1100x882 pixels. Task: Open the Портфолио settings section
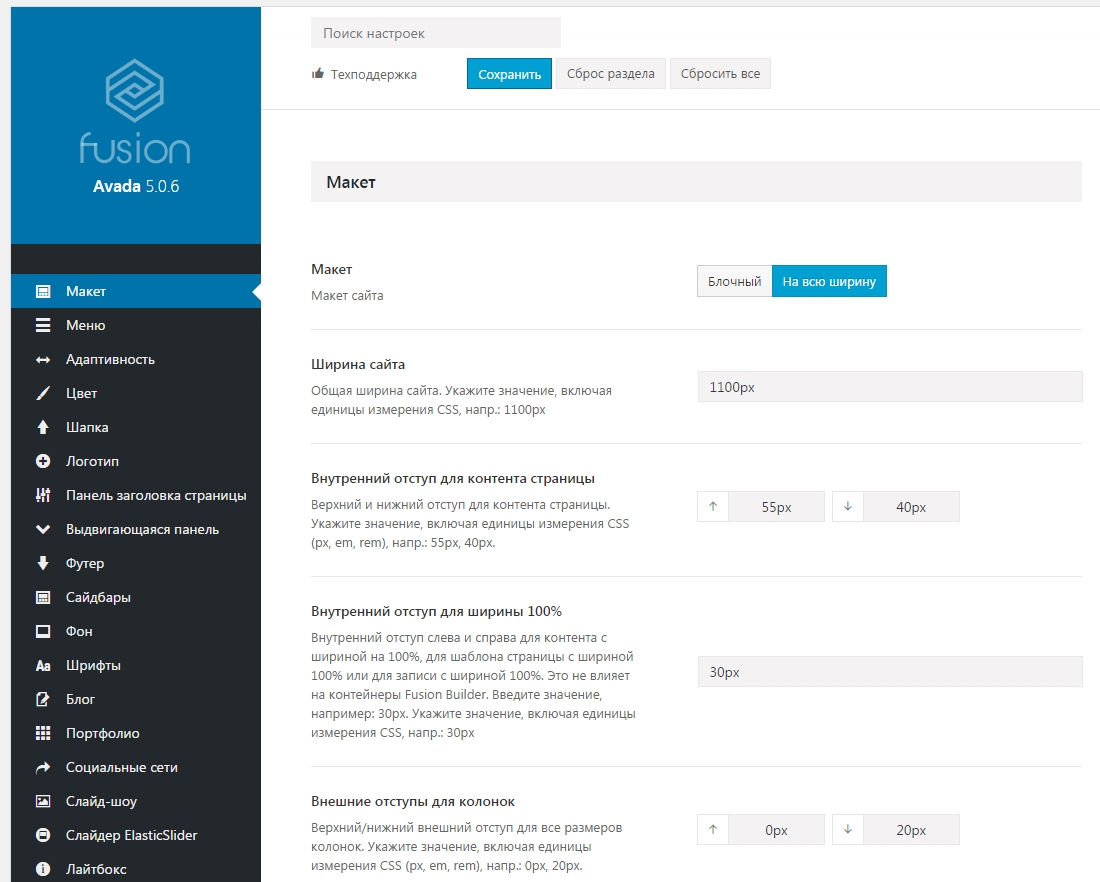(x=136, y=733)
